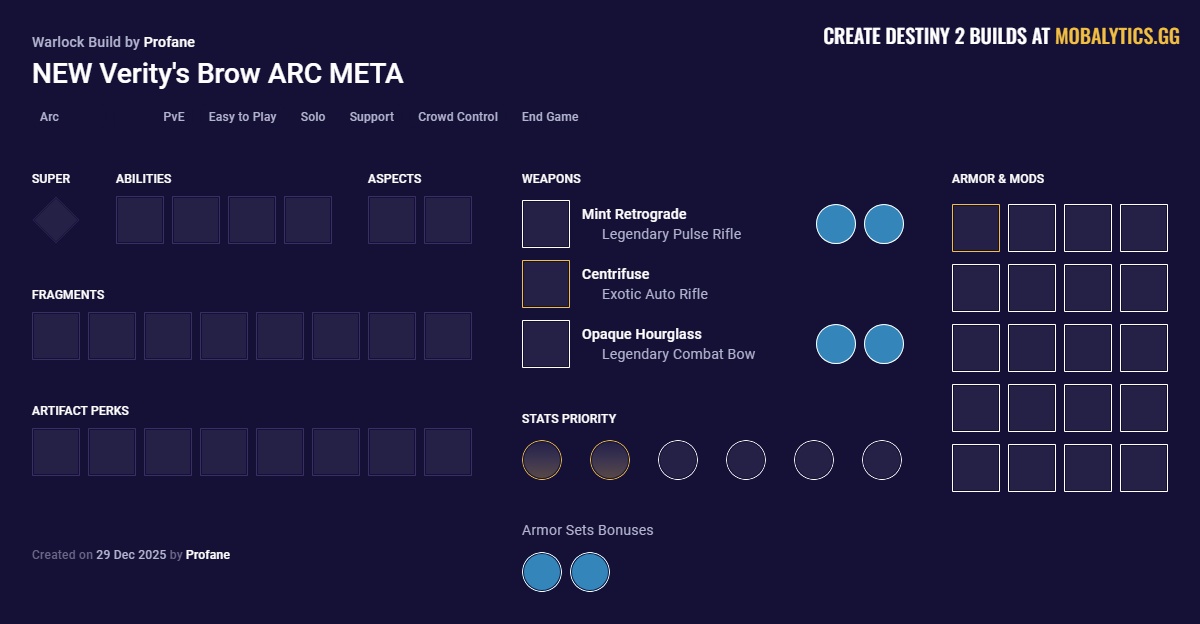
Task: Select the first Stats Priority circle
Action: 542,460
